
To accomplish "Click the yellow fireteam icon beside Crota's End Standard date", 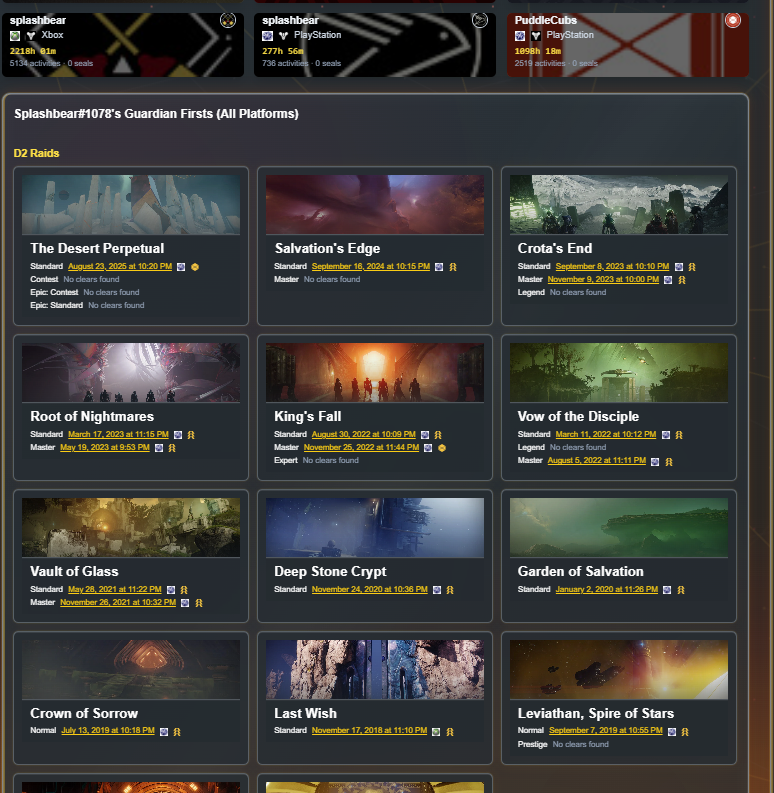I will [692, 267].
